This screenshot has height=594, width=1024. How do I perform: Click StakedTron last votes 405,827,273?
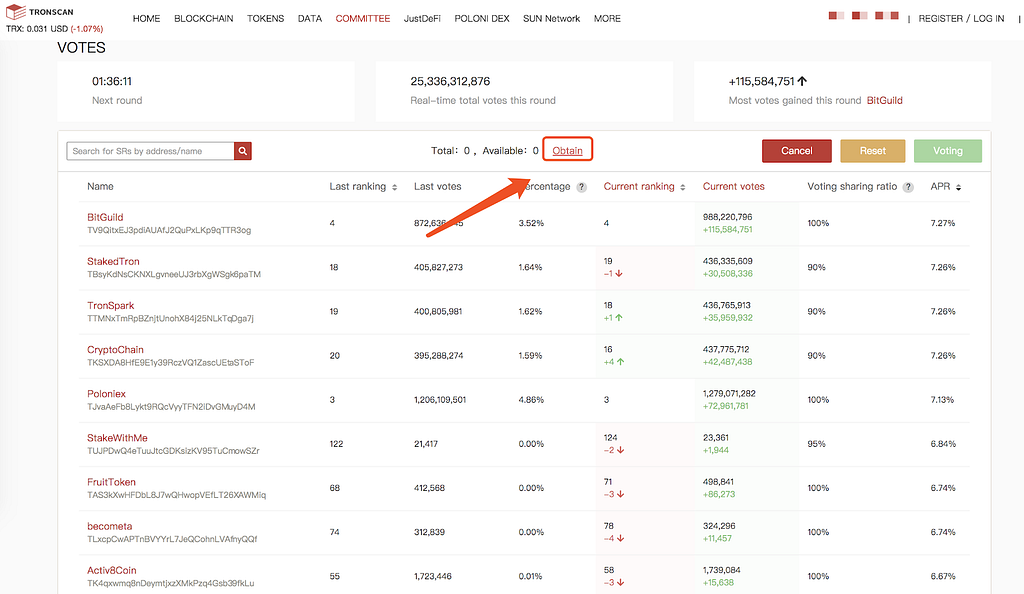[x=438, y=268]
